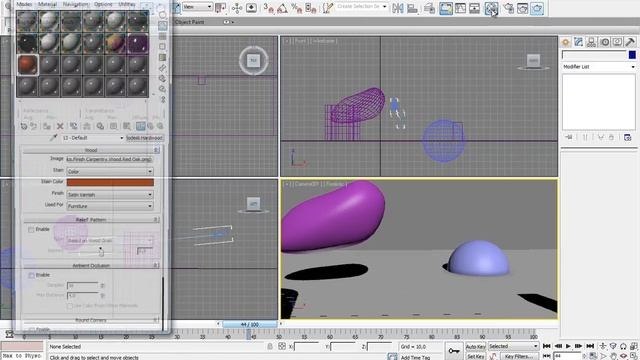The image size is (640, 360).
Task: Click the Pick Material eyedropper icon
Action: (x=53, y=138)
